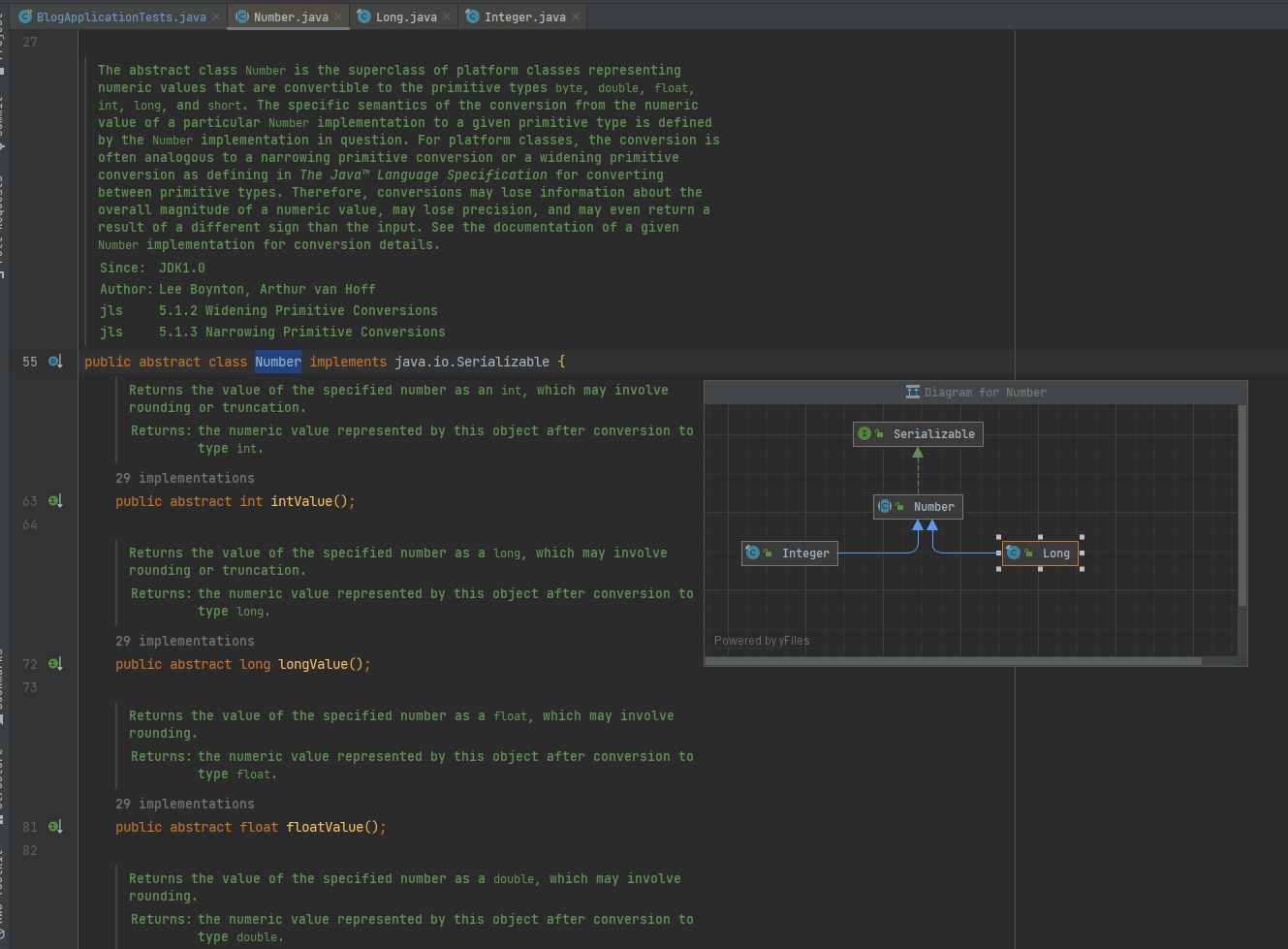Image resolution: width=1288 pixels, height=949 pixels.
Task: Open the 29 implementations hint above longValue
Action: [184, 641]
